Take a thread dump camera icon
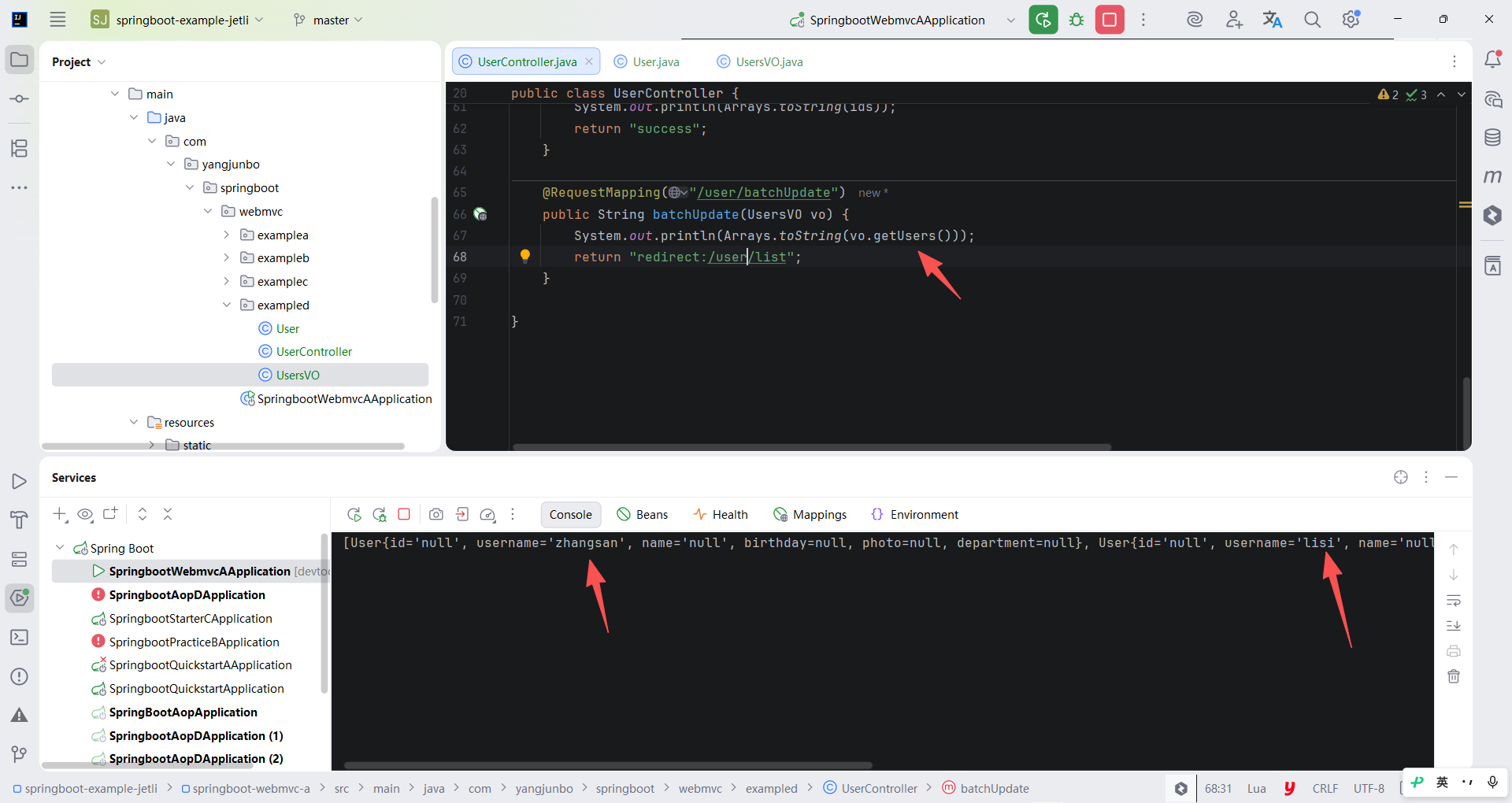Image resolution: width=1512 pixels, height=803 pixels. 436,514
